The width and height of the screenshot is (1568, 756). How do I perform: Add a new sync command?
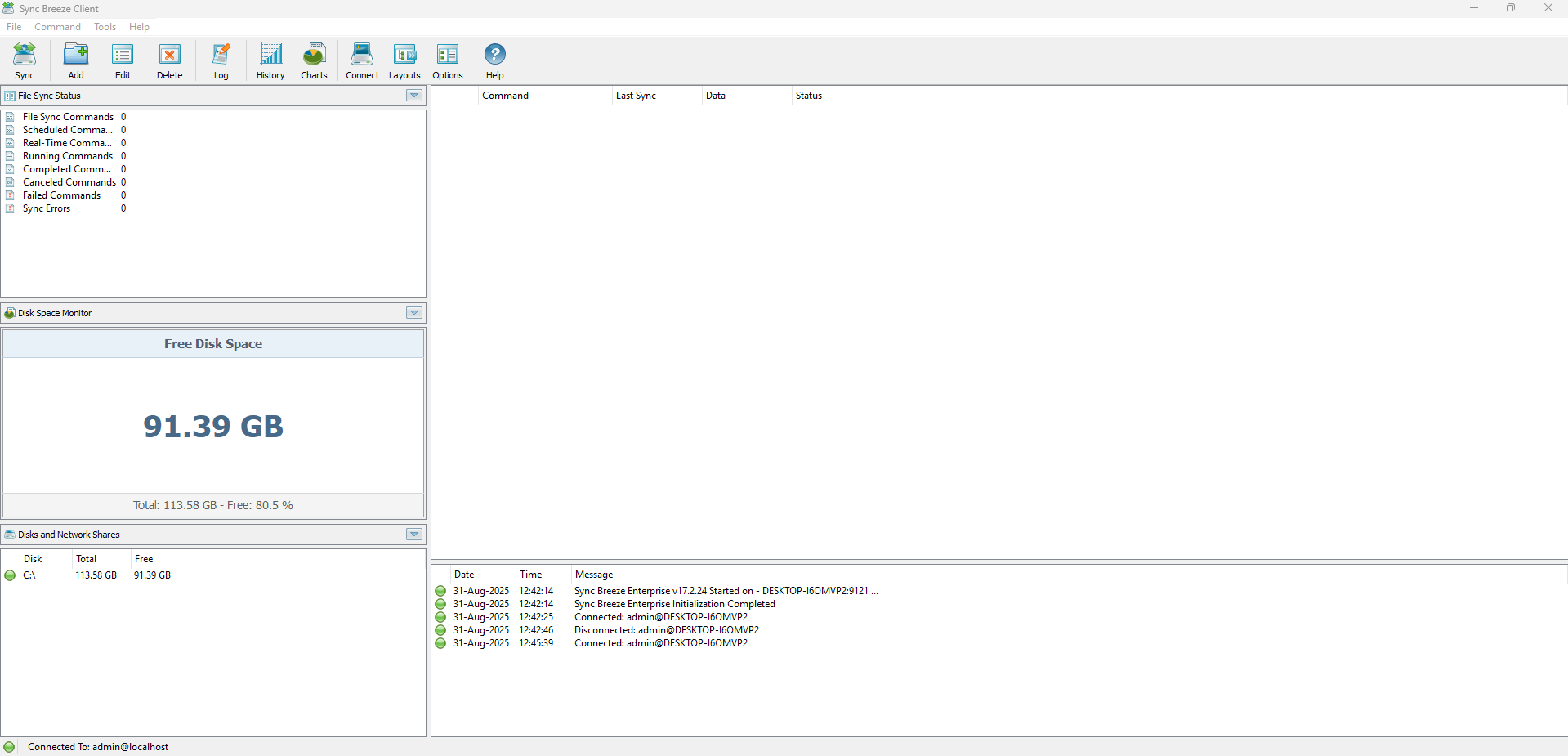[76, 61]
